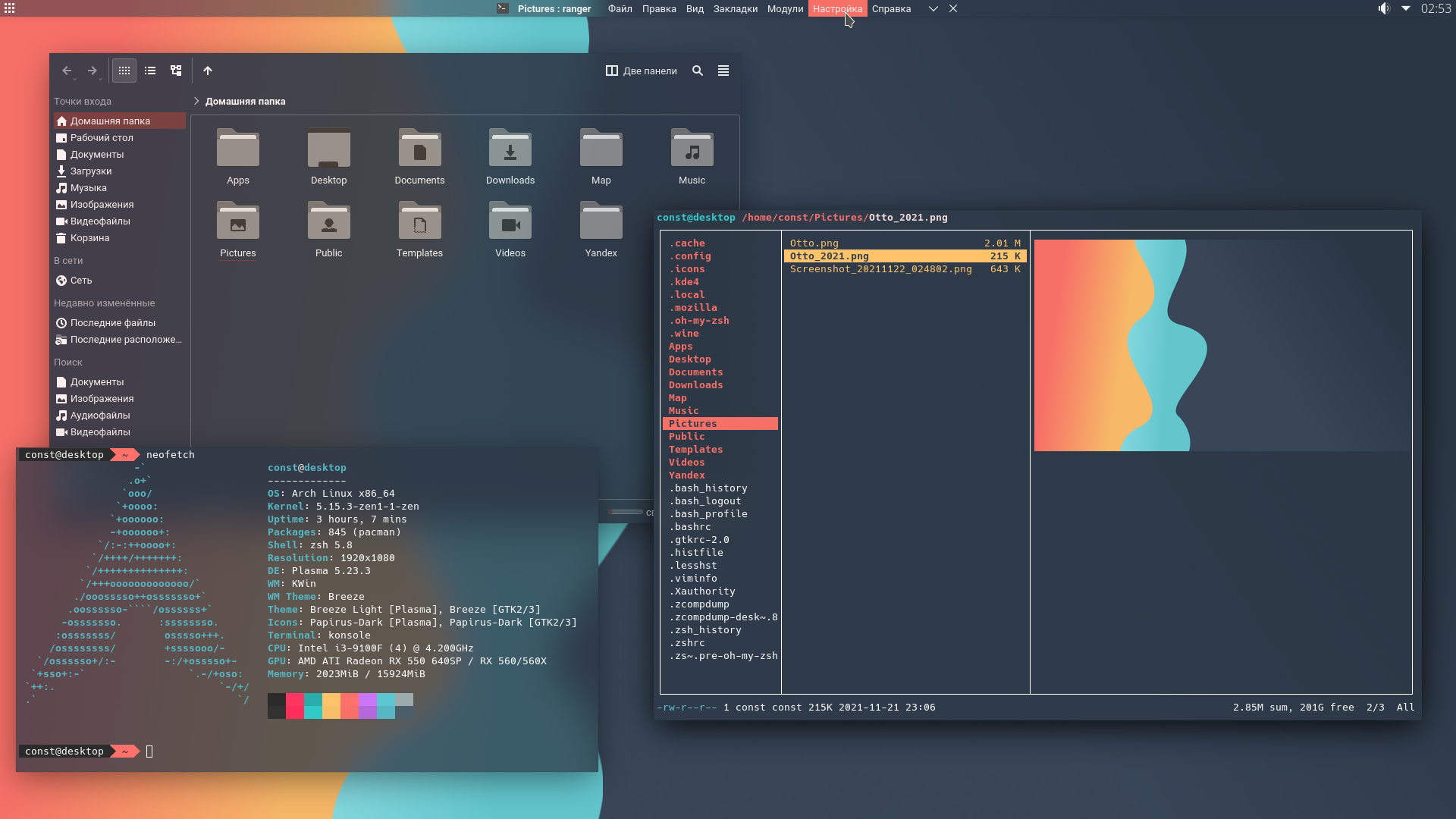Search Аудиофайлы in sidebar
This screenshot has width=1456, height=819.
120,415
